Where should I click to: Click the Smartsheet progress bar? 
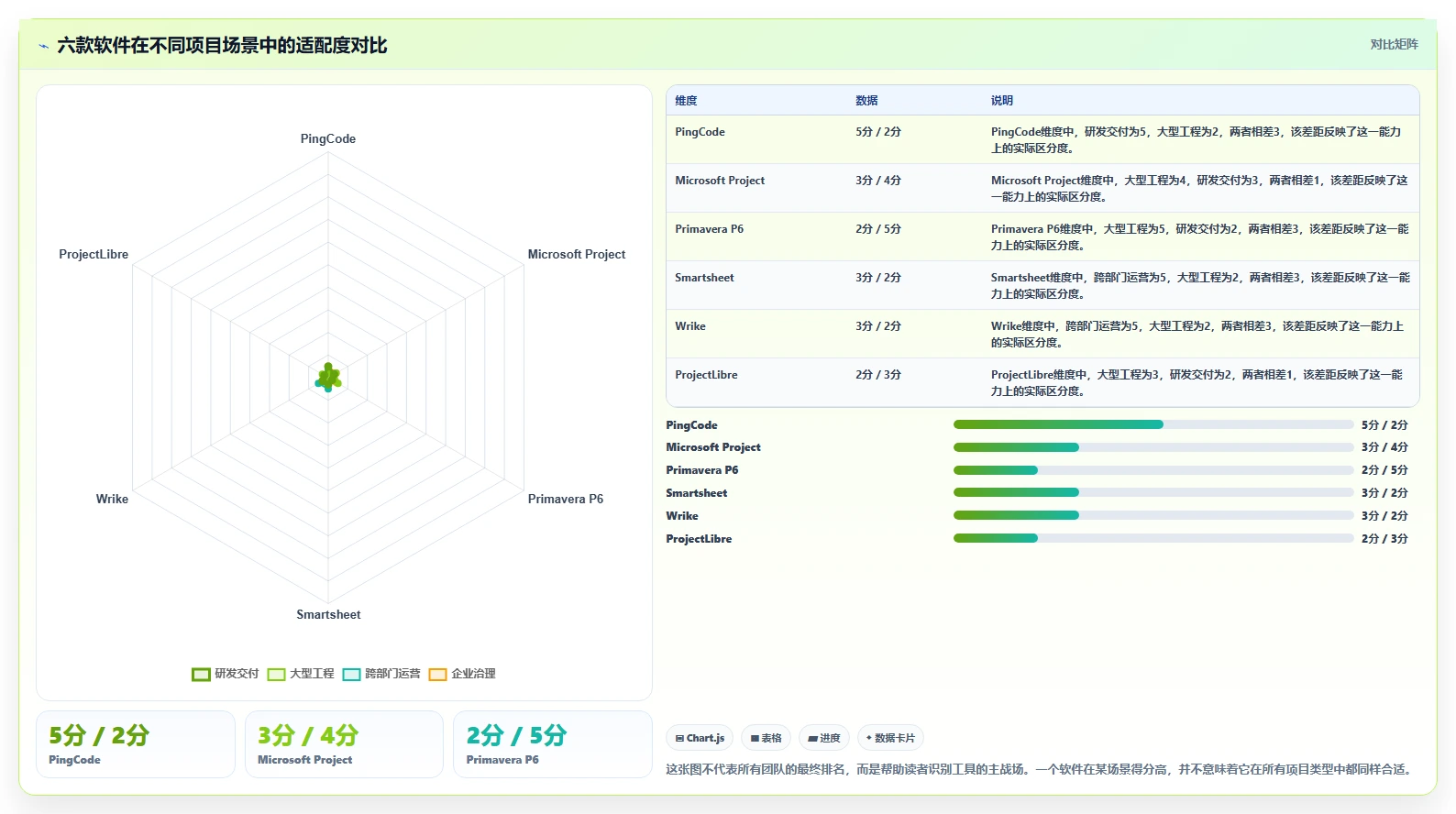click(x=1153, y=493)
